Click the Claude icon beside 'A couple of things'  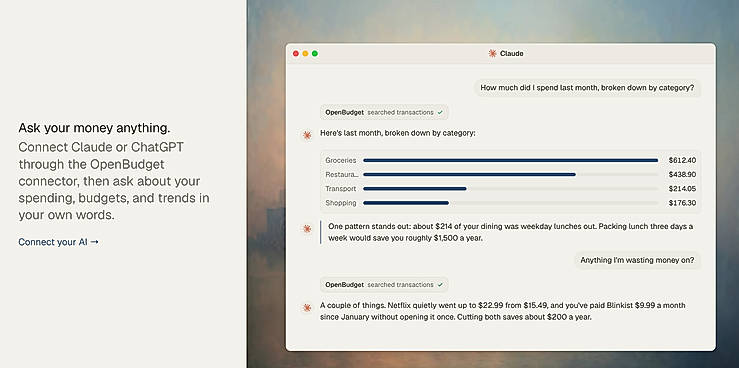(307, 308)
